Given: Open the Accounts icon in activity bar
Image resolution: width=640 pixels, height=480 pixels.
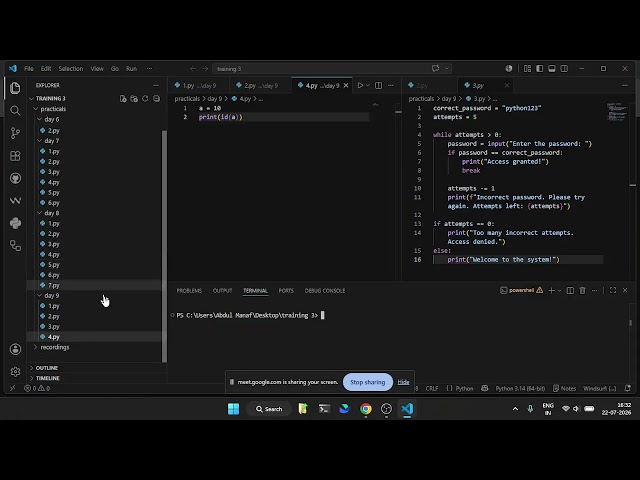Looking at the screenshot, I should click(x=15, y=349).
